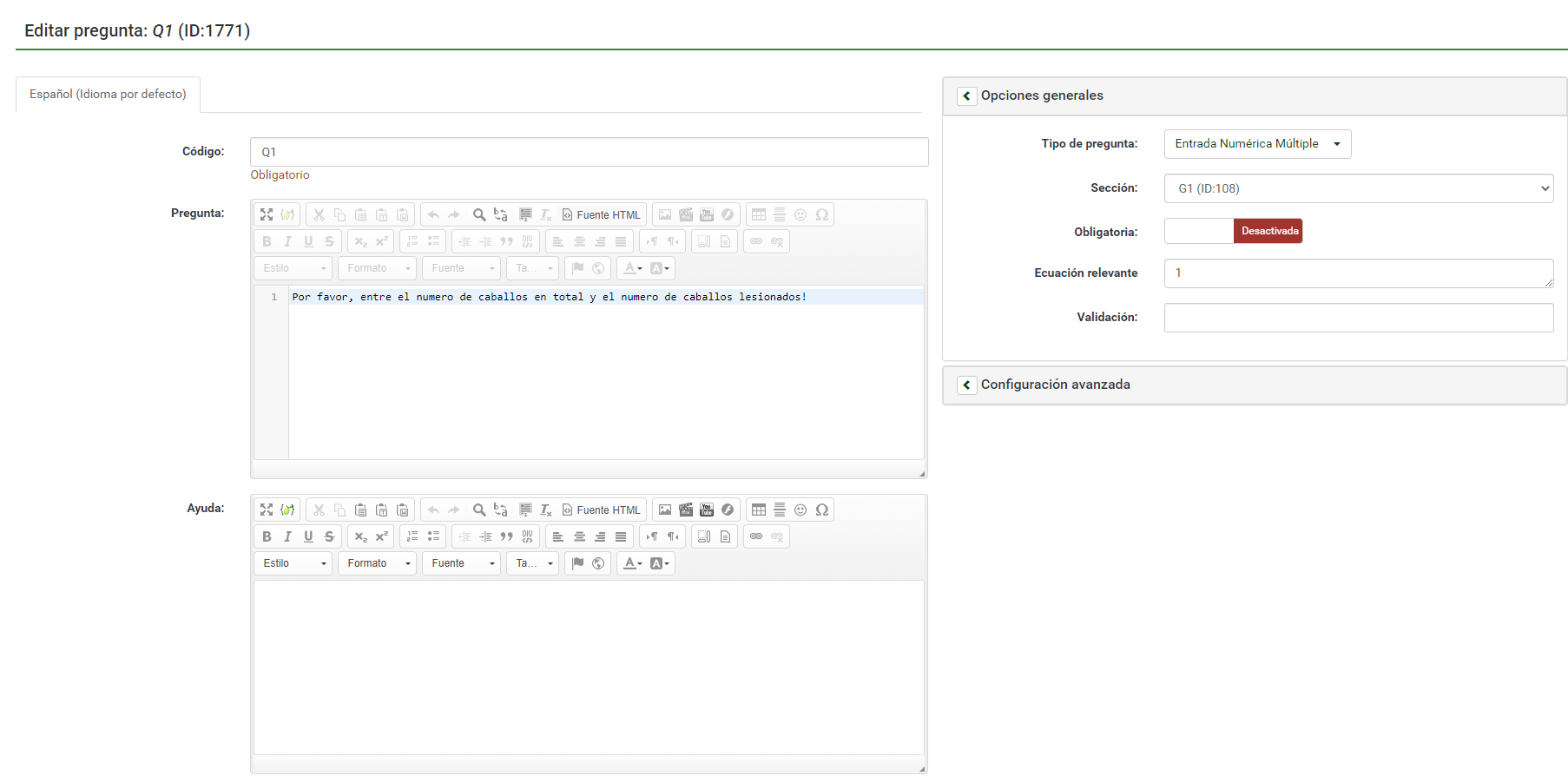This screenshot has height=776, width=1568.
Task: Select the Español (Idioma por defecto) tab
Action: 108,95
